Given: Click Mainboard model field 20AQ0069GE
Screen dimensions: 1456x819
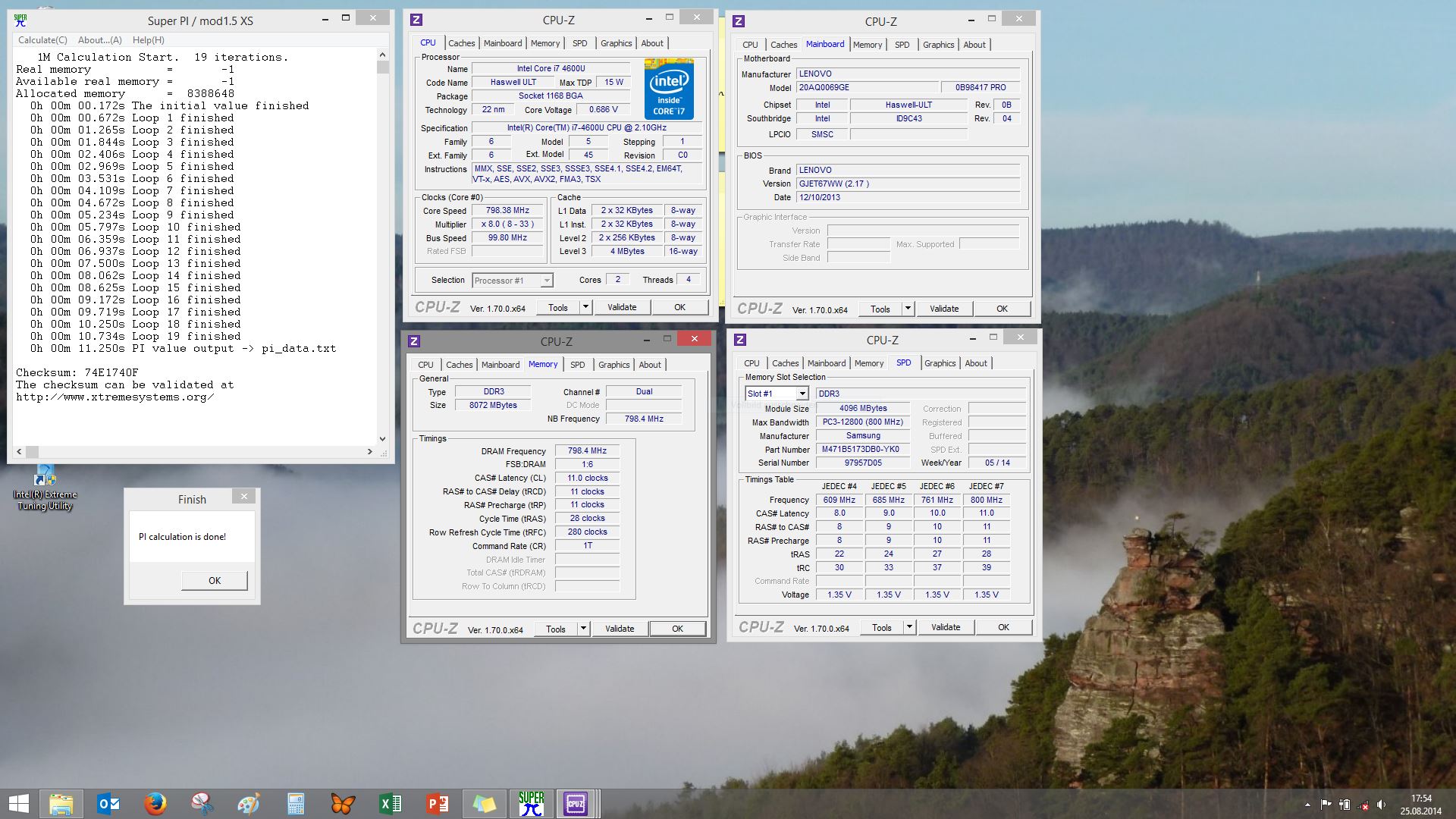Looking at the screenshot, I should (x=868, y=87).
